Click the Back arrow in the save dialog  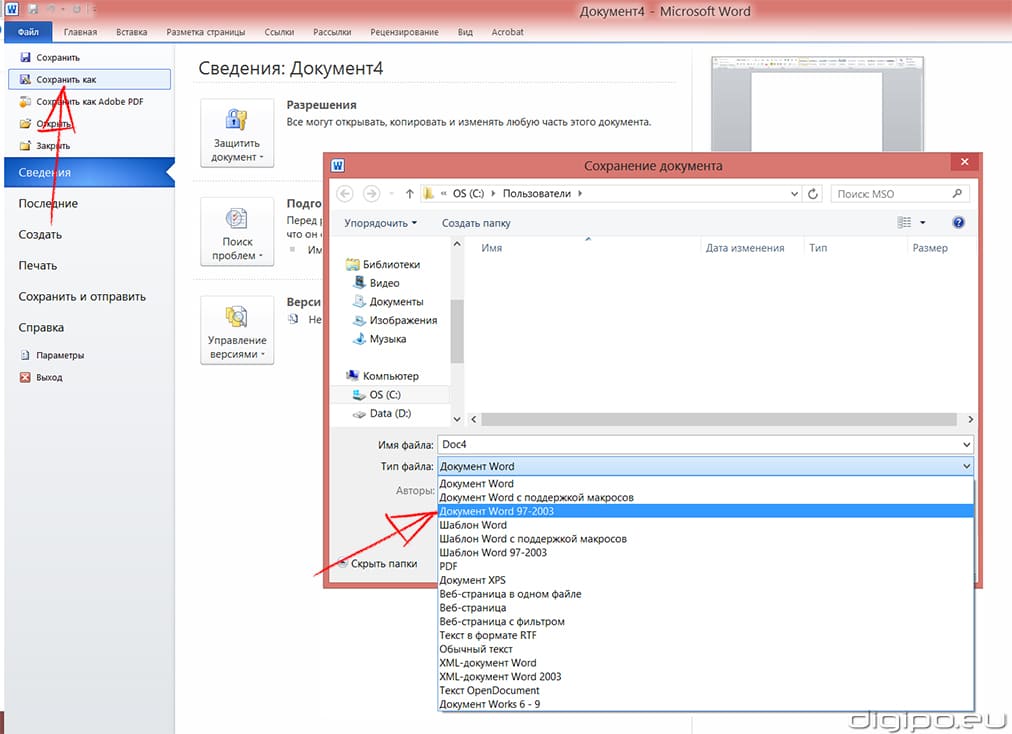pyautogui.click(x=345, y=194)
